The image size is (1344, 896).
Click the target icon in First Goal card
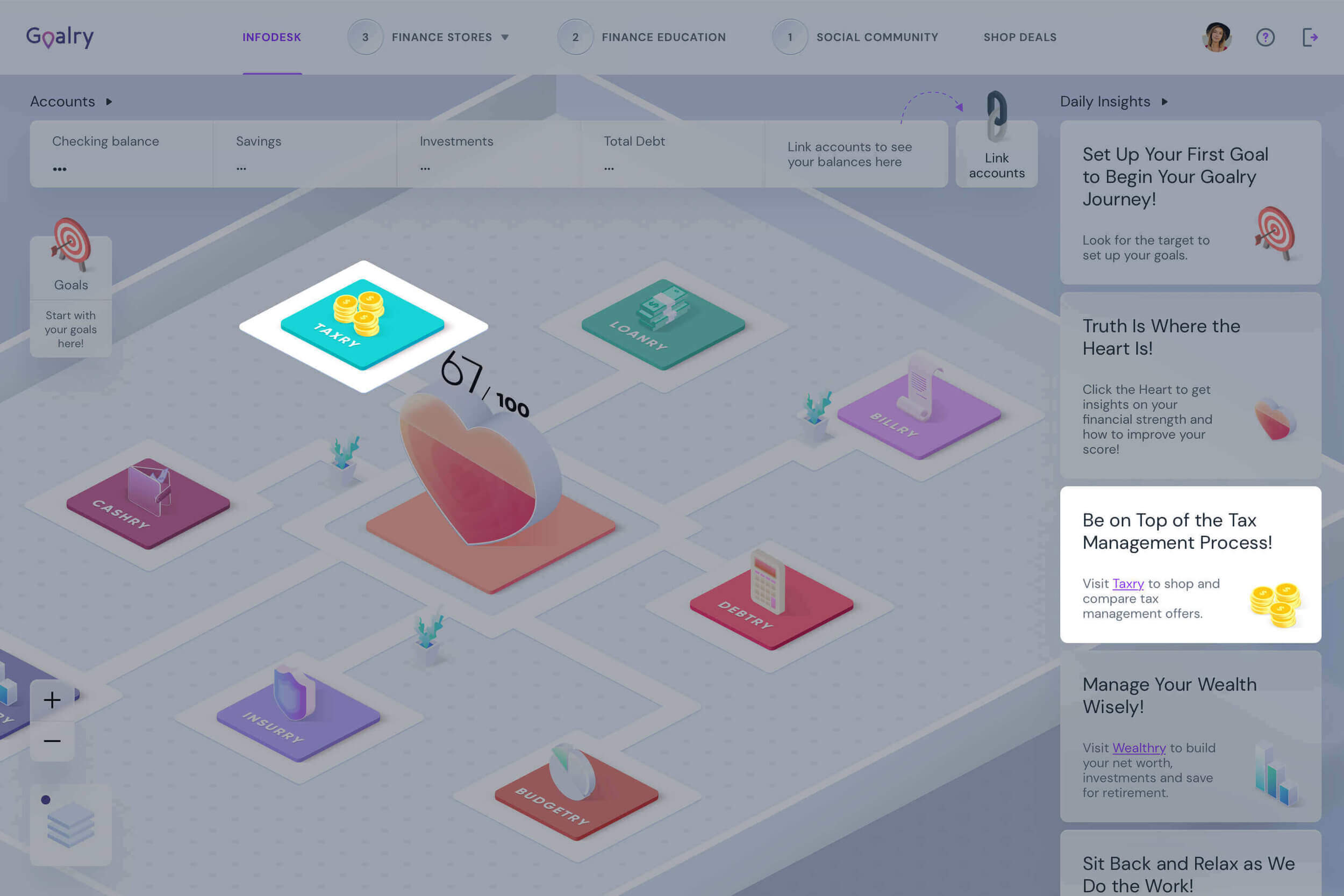[1275, 233]
